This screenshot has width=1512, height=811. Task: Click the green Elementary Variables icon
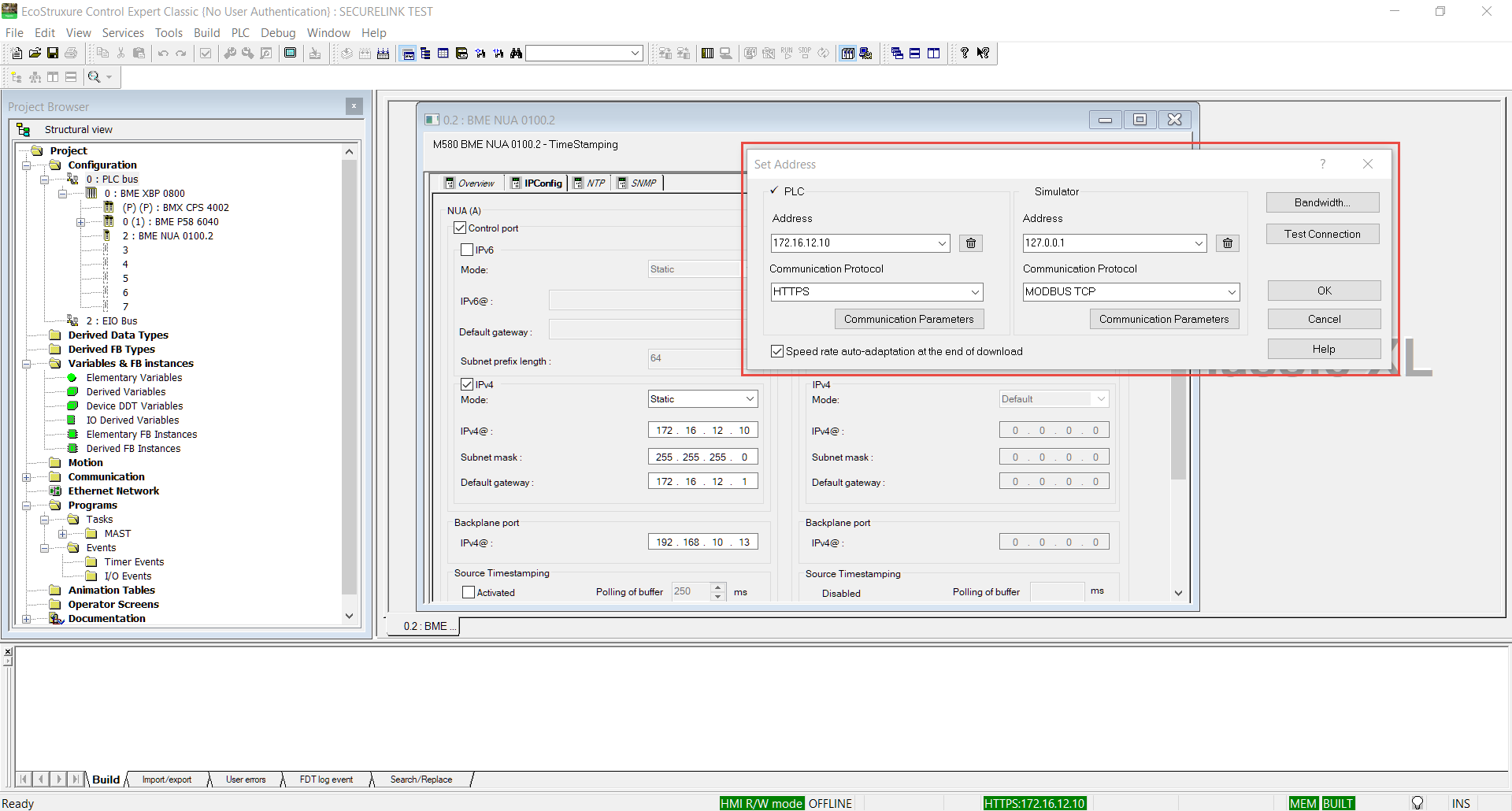tap(72, 378)
